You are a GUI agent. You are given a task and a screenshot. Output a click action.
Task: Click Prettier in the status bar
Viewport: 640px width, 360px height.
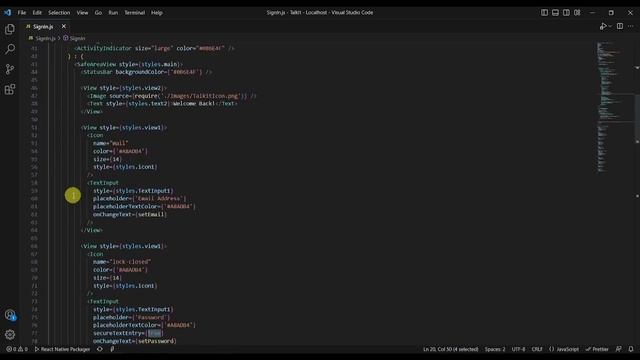click(597, 349)
